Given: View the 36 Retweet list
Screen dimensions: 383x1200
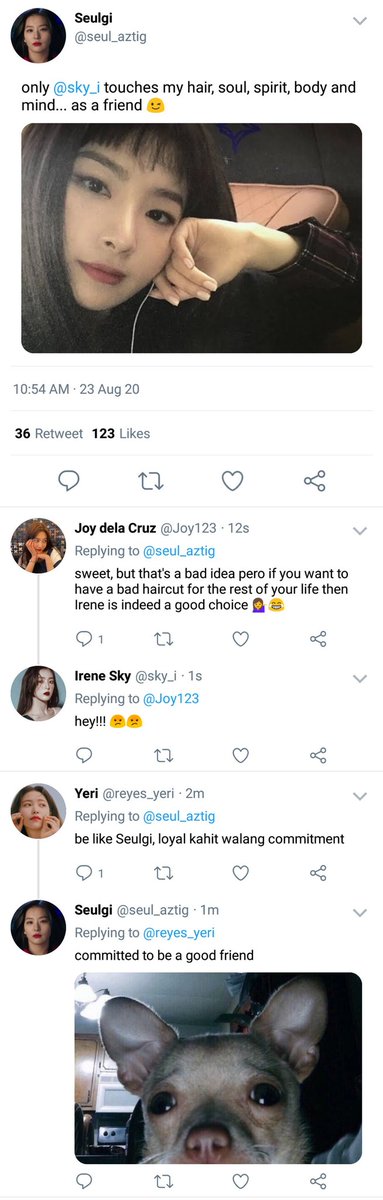Looking at the screenshot, I should [48, 434].
